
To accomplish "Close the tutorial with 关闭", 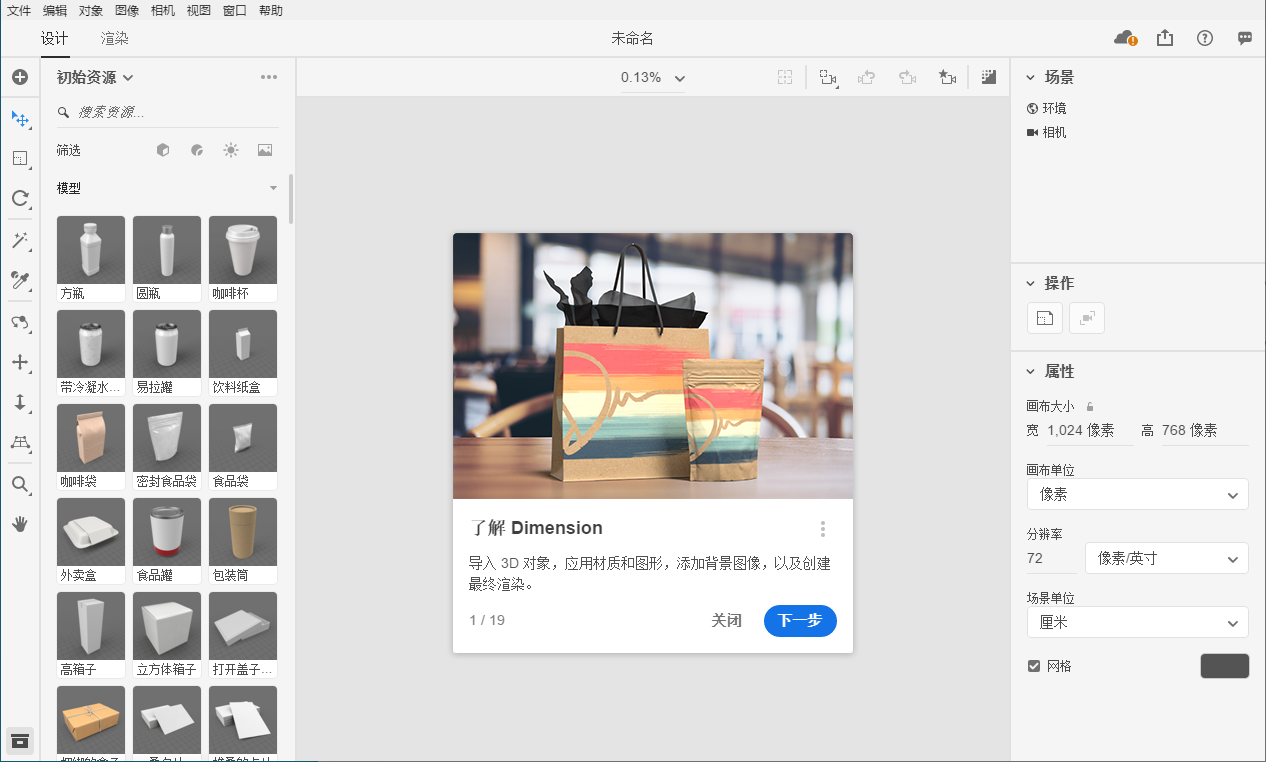I will pos(727,621).
